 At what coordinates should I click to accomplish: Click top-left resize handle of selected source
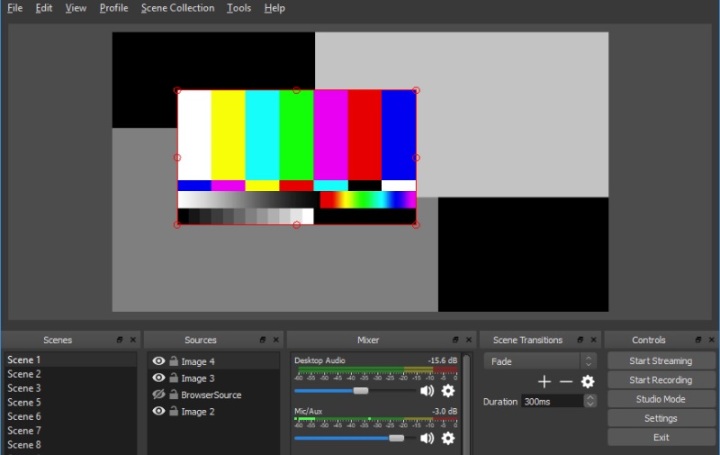[178, 90]
